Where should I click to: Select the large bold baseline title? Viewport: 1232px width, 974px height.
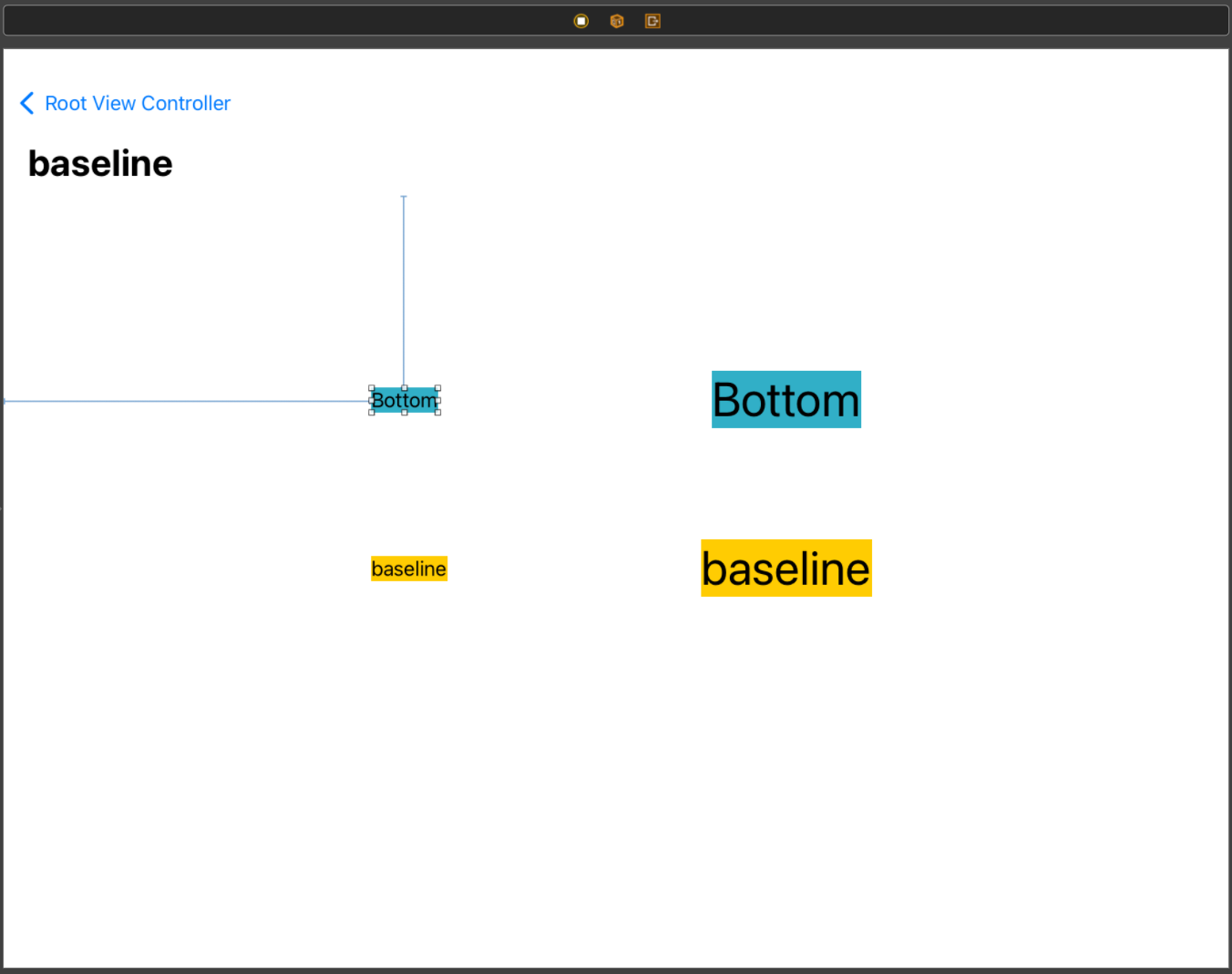pos(100,164)
